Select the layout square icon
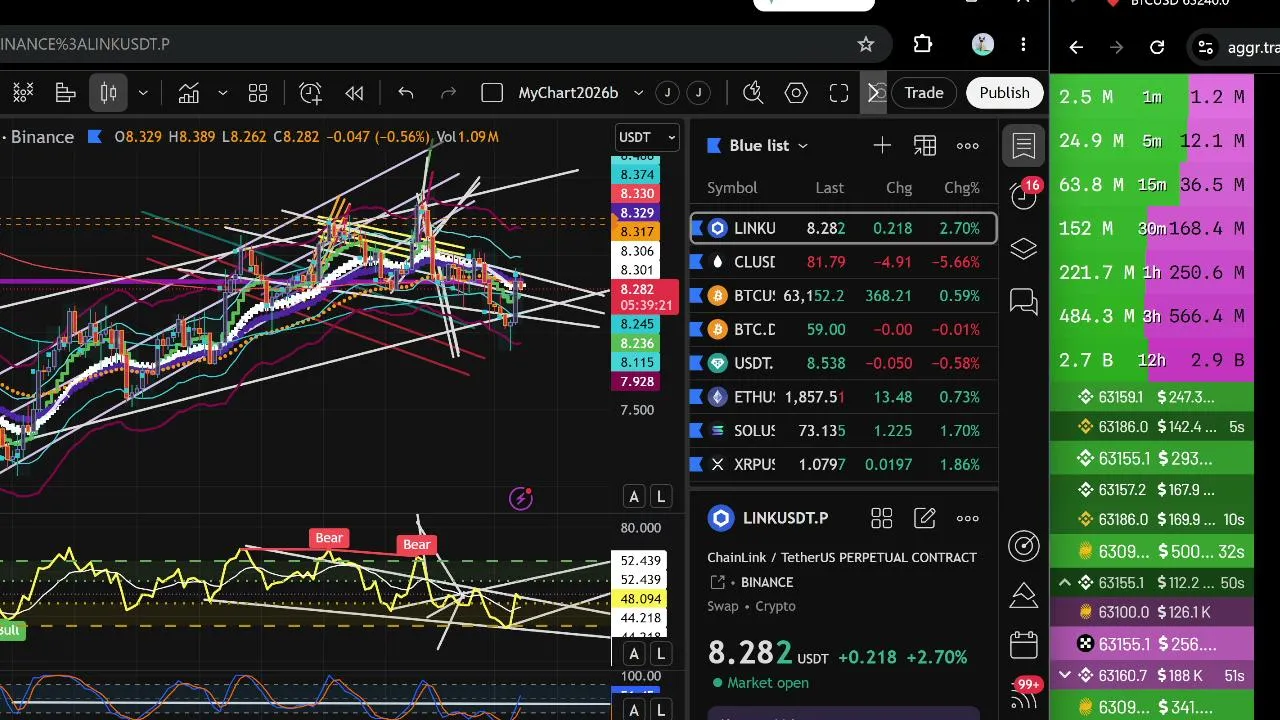This screenshot has height=720, width=1280. (x=492, y=93)
